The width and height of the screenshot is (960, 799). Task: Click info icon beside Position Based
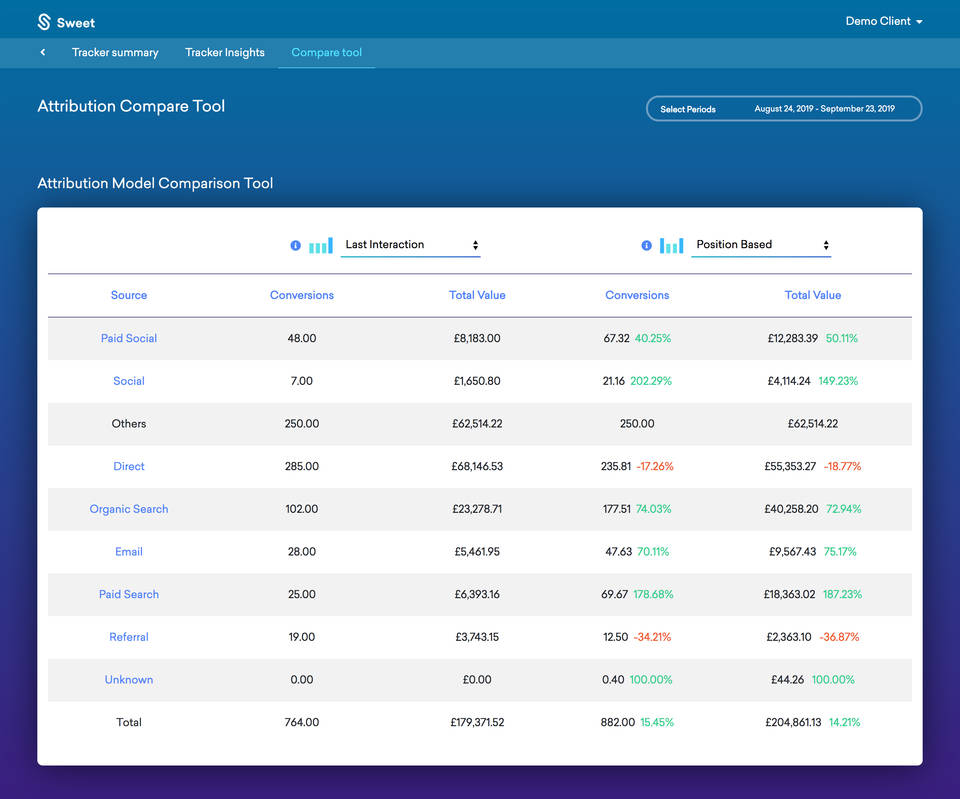647,246
